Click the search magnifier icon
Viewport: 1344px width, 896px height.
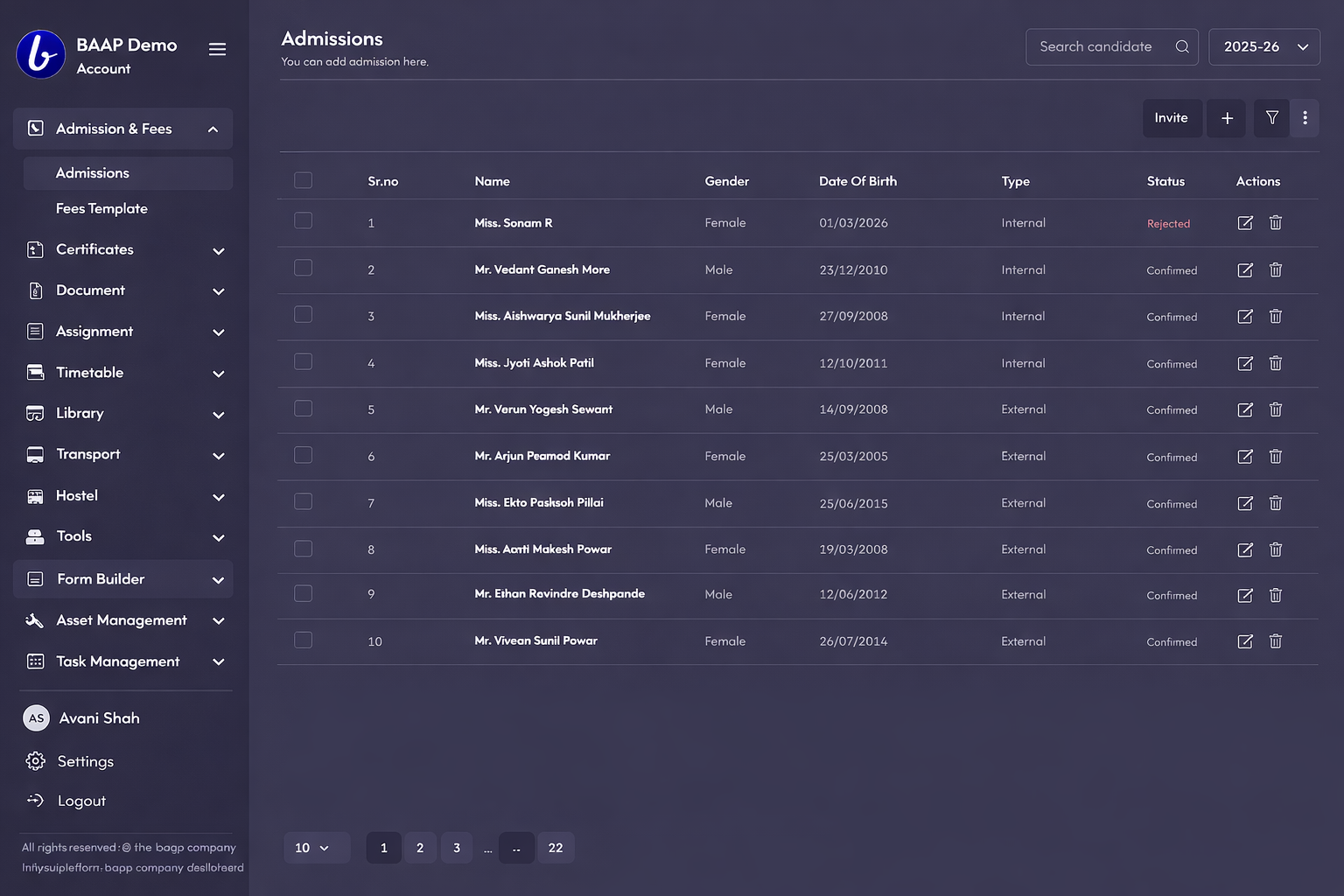click(1182, 47)
